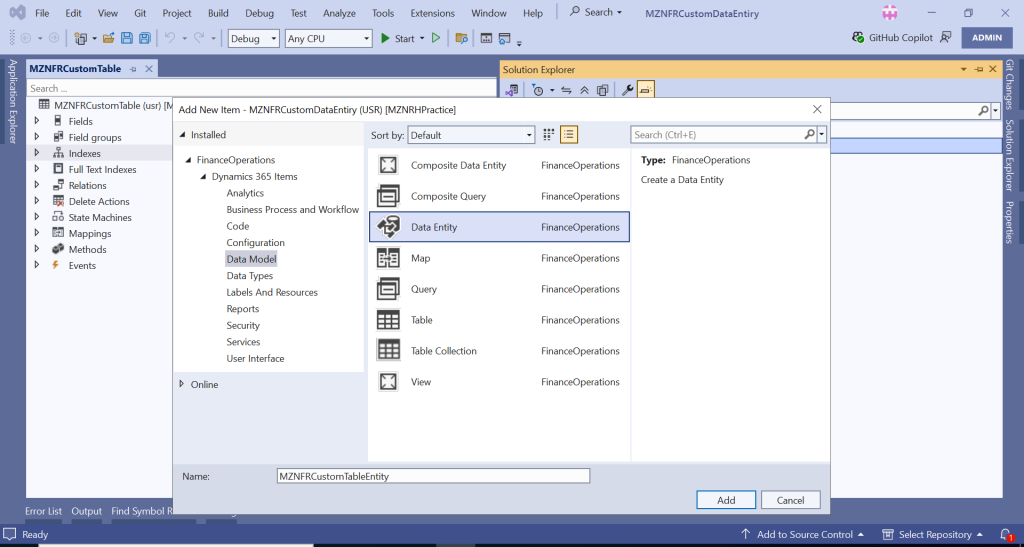Click the Cancel button

(x=790, y=500)
